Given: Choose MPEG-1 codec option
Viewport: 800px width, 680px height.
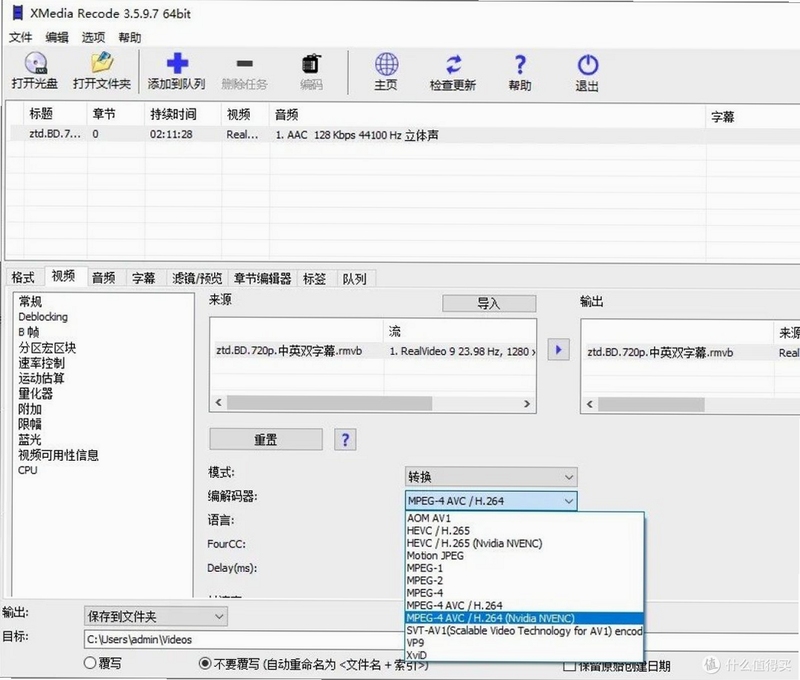Looking at the screenshot, I should [524, 568].
